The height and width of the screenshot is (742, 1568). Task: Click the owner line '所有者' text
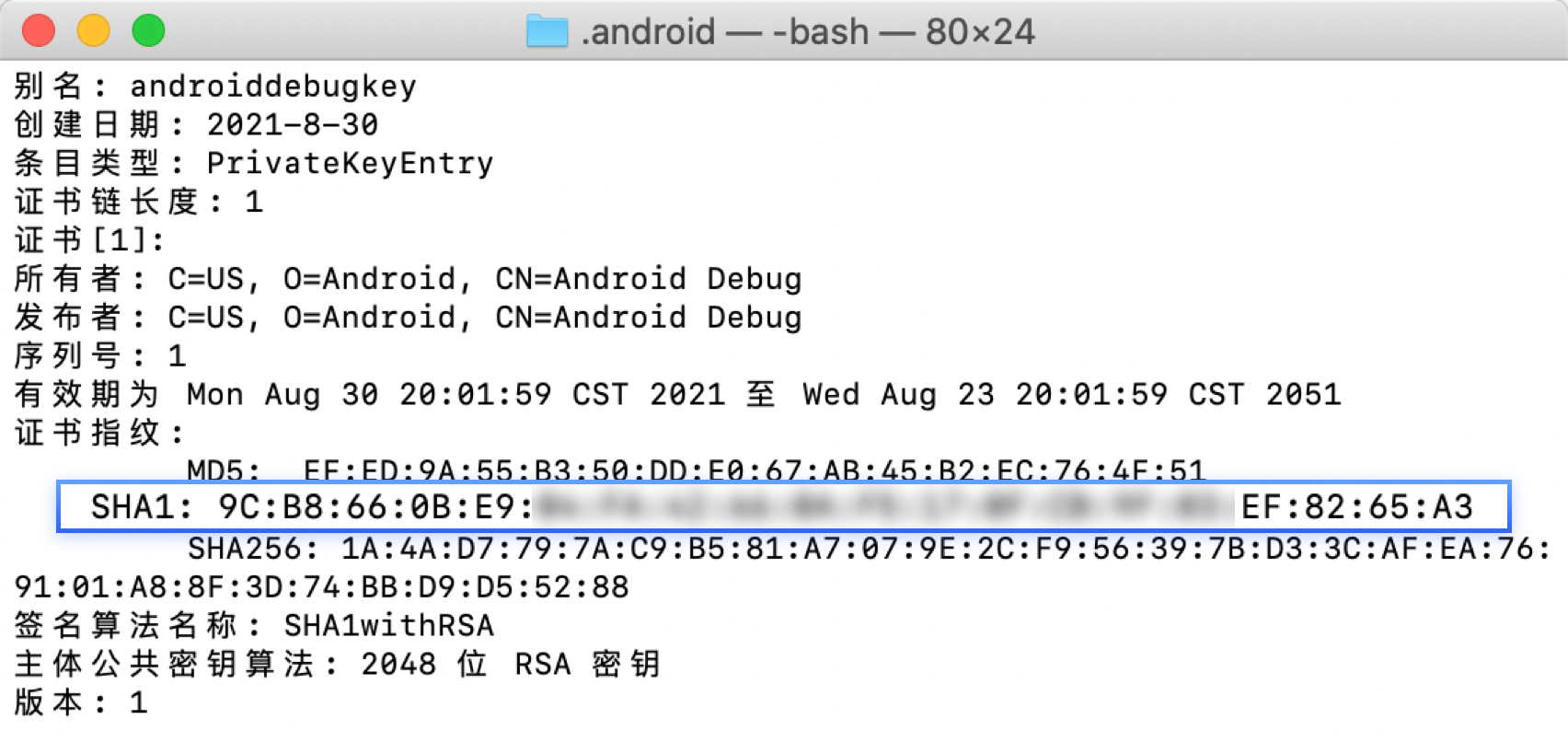point(67,279)
